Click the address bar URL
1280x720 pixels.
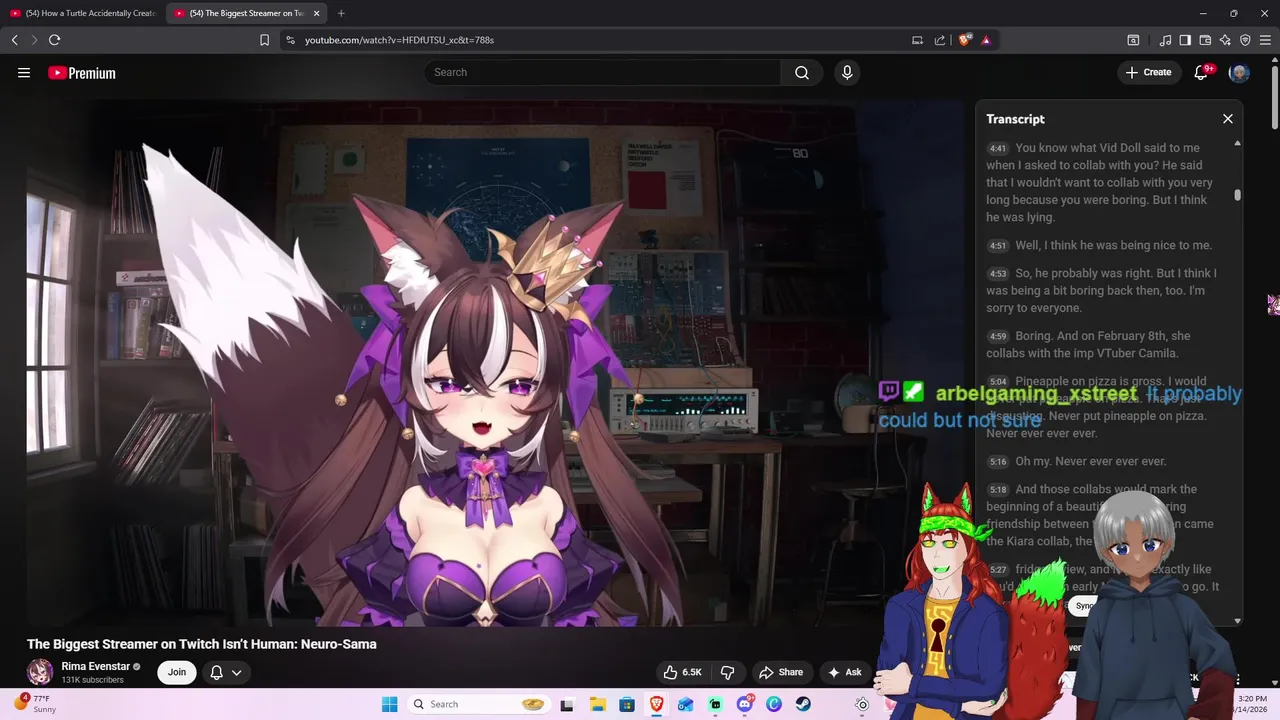(399, 40)
